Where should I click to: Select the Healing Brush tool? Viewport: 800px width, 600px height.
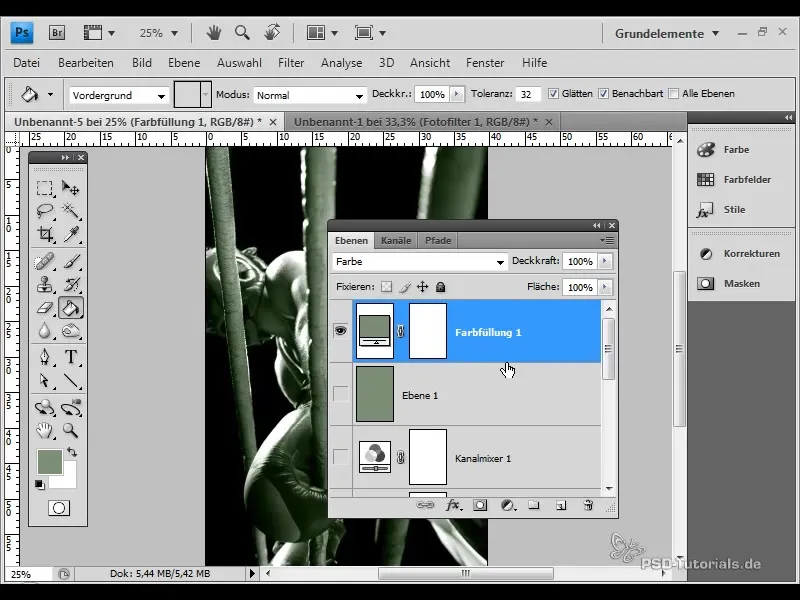45,261
